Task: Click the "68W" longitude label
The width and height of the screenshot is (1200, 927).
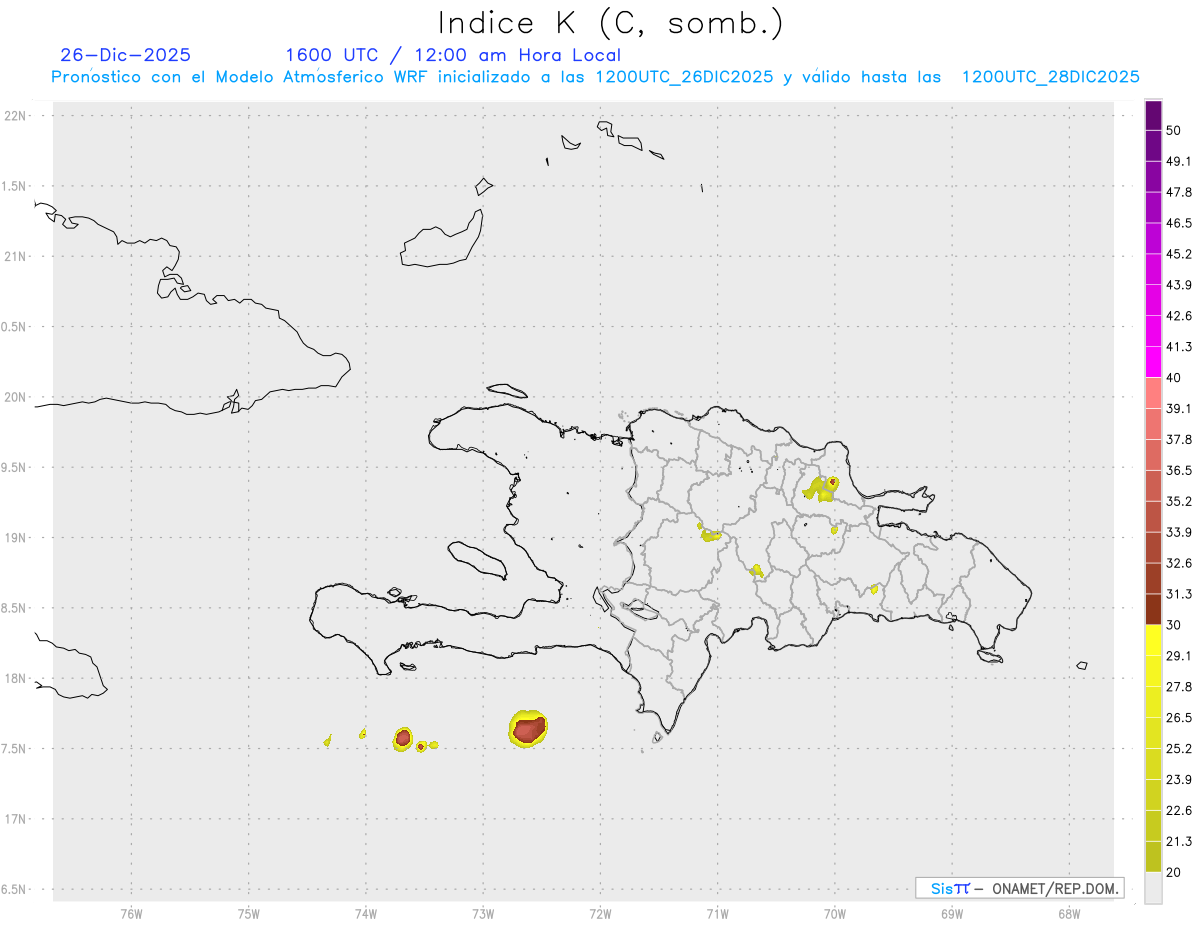Action: point(1069,912)
